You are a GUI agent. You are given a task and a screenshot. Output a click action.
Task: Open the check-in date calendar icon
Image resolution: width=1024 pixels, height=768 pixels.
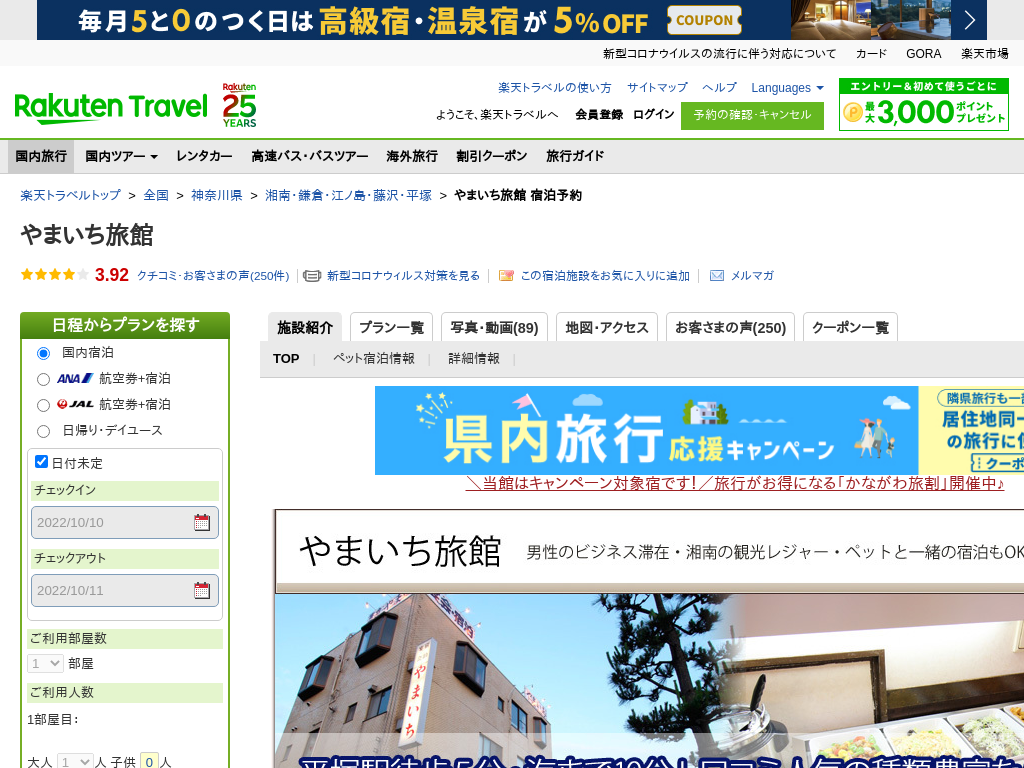(202, 522)
